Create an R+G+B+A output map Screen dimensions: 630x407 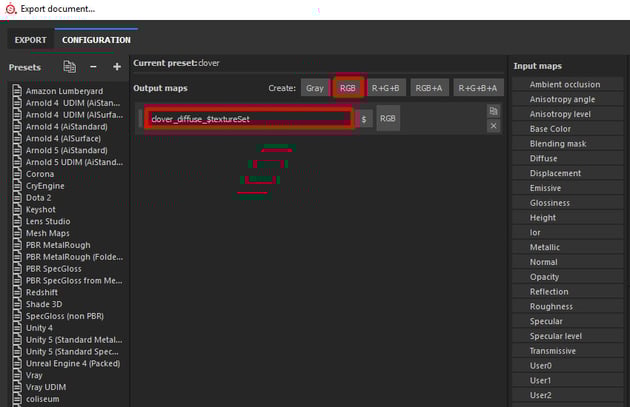click(478, 88)
